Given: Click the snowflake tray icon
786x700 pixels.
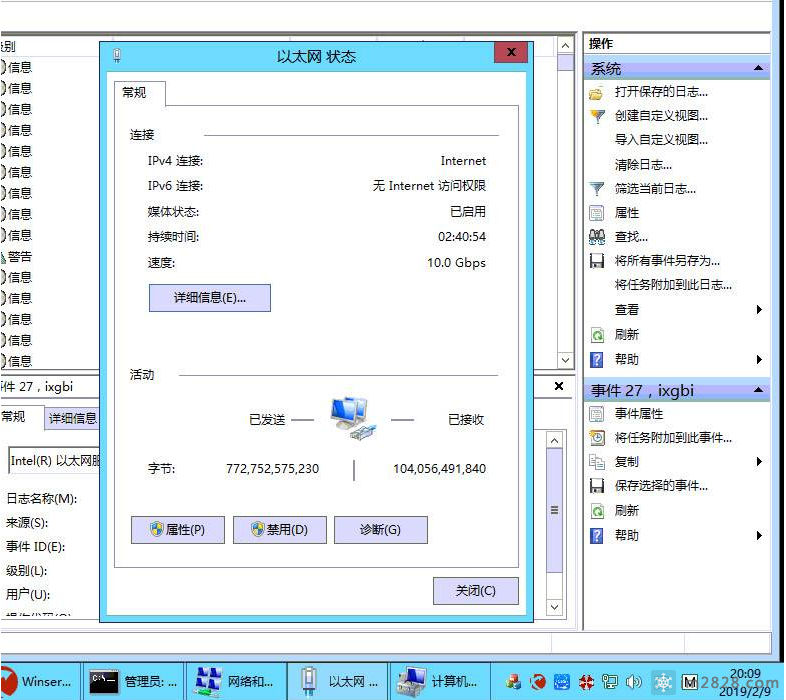Looking at the screenshot, I should coord(663,681).
